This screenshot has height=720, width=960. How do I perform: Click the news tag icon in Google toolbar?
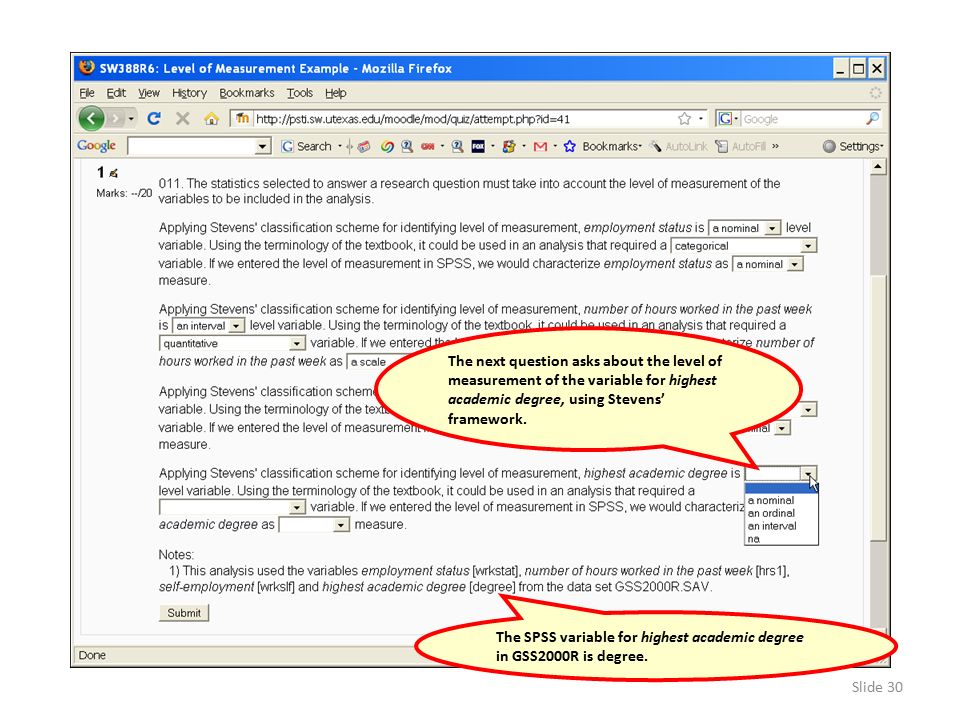[x=364, y=146]
